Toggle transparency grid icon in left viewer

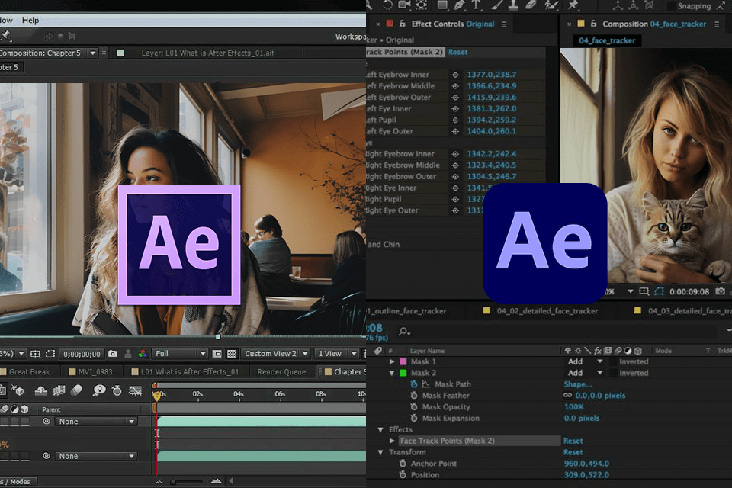tap(232, 354)
